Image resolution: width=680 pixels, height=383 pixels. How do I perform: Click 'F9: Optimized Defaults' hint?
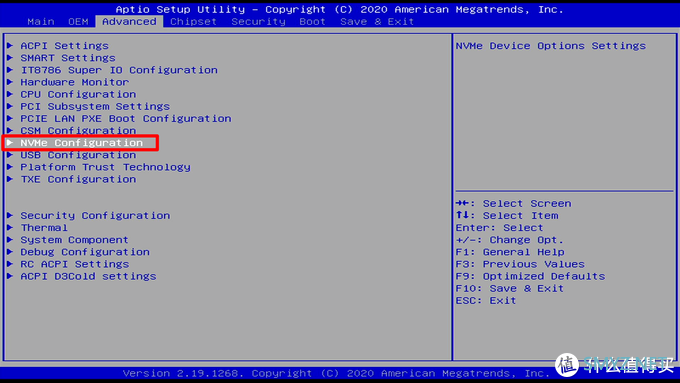coord(530,276)
